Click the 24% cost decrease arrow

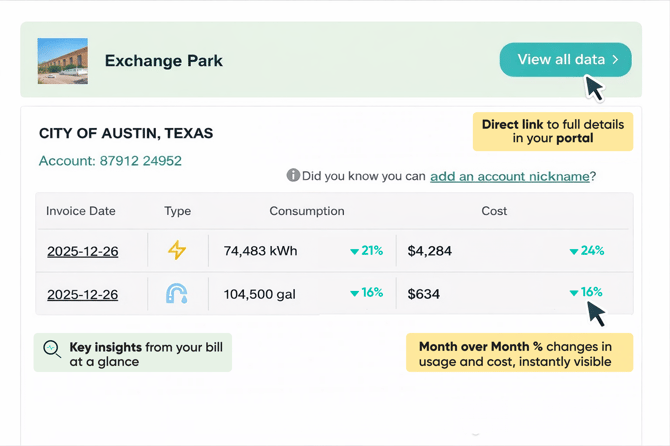pyautogui.click(x=574, y=252)
